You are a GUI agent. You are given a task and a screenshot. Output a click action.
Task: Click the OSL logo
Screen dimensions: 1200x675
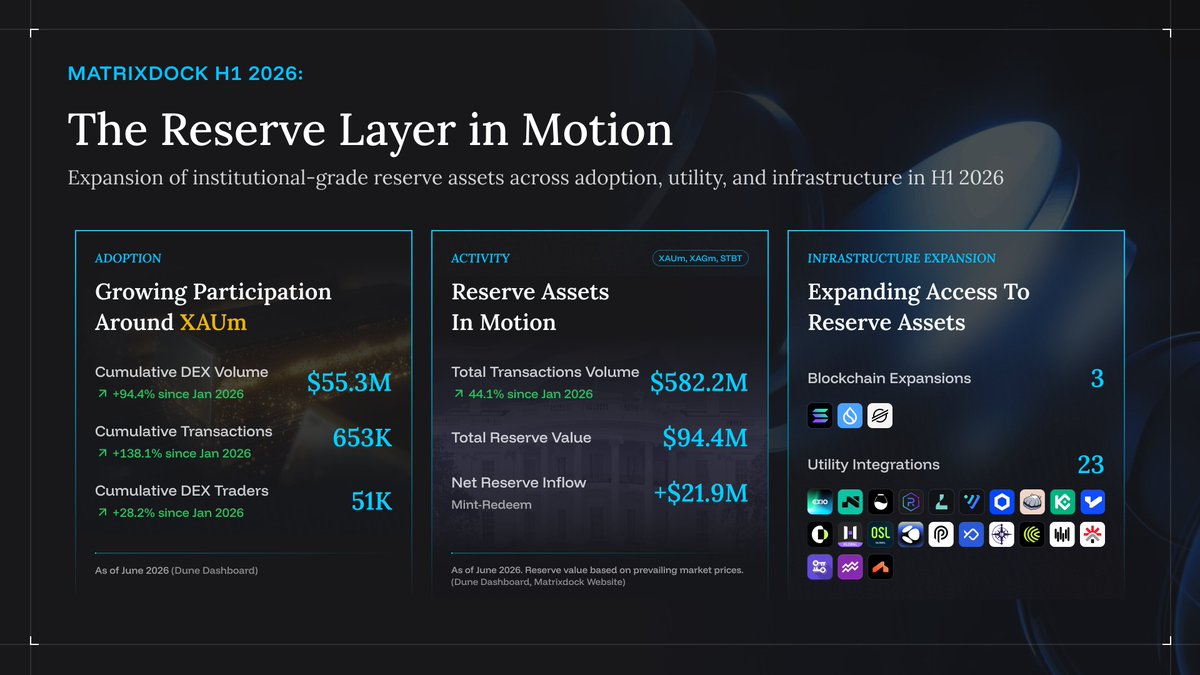tap(880, 535)
